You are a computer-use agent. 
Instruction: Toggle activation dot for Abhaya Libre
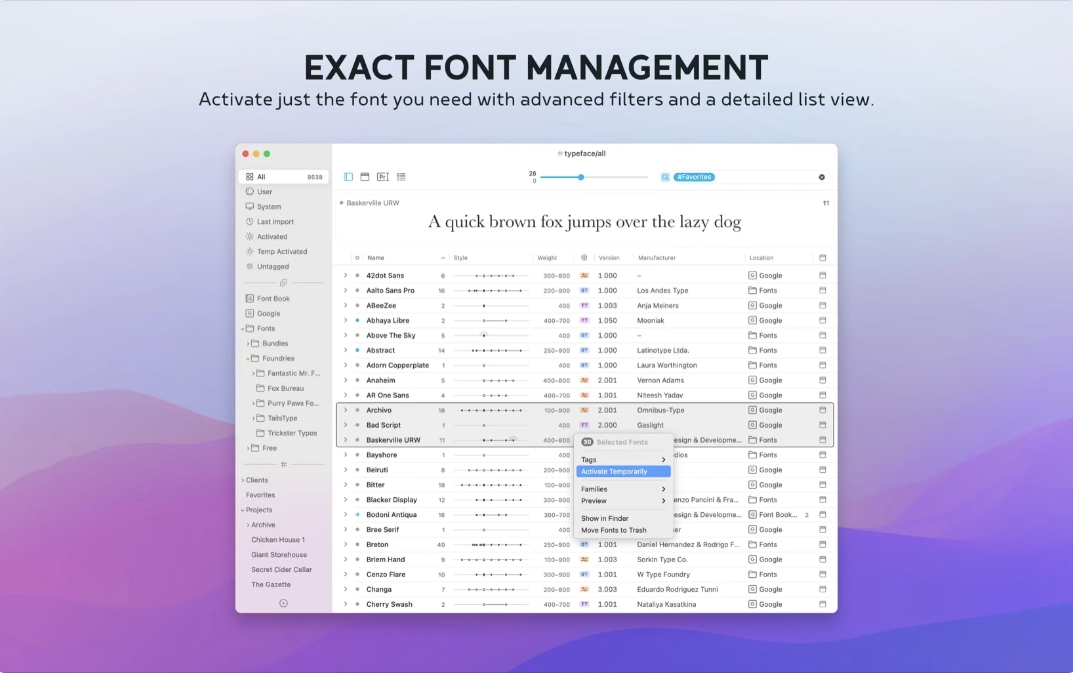[357, 320]
